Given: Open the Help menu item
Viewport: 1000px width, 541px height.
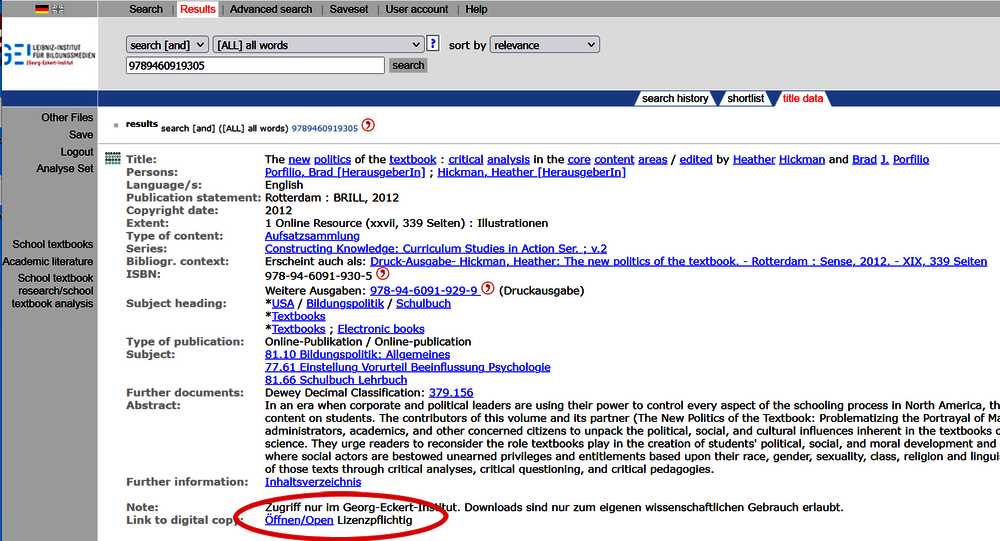Looking at the screenshot, I should point(476,9).
